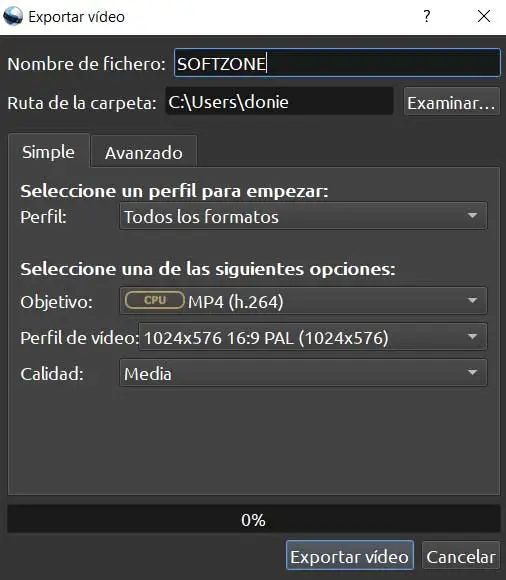Click the Ruta de la carpeta field
506x580 pixels.
279,101
